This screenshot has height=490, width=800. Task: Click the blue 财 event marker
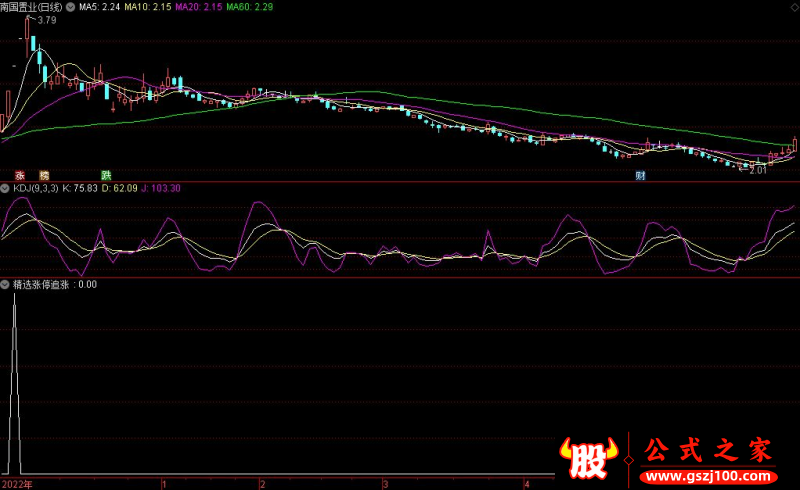coord(640,176)
